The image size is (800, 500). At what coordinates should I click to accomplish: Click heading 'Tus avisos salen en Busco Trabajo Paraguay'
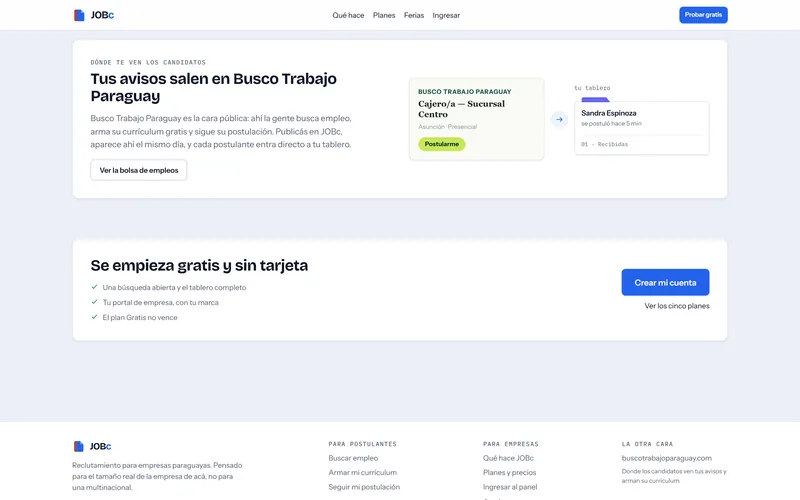[x=214, y=87]
